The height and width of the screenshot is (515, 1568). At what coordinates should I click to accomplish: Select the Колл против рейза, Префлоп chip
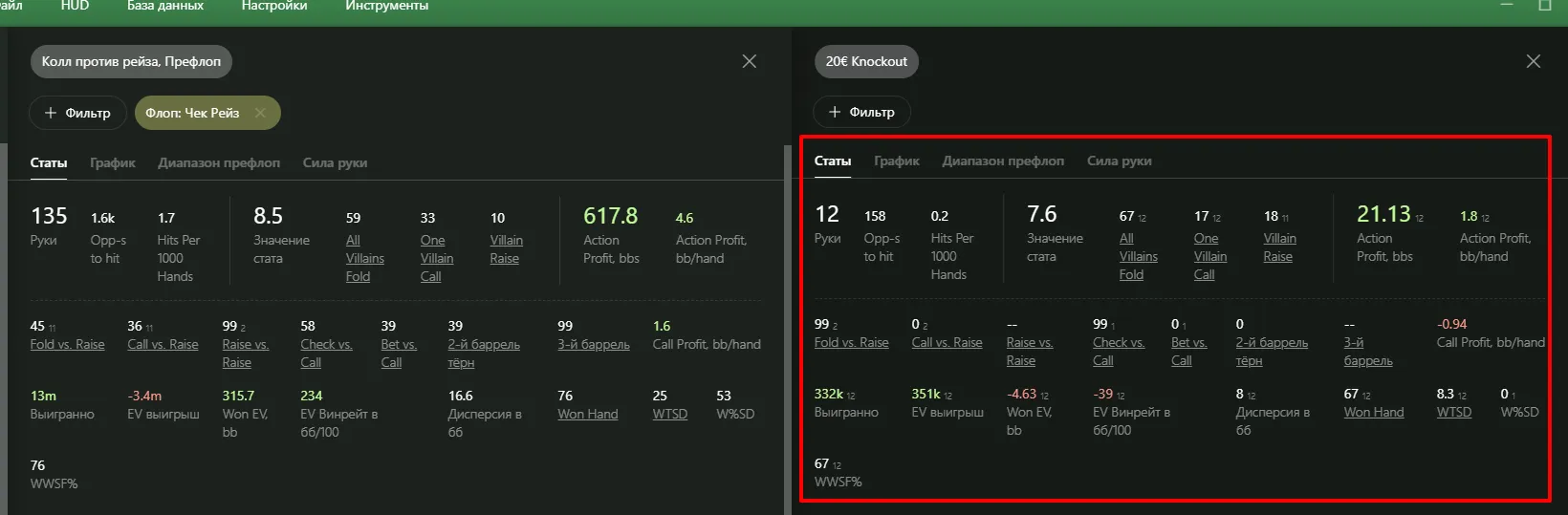click(131, 61)
